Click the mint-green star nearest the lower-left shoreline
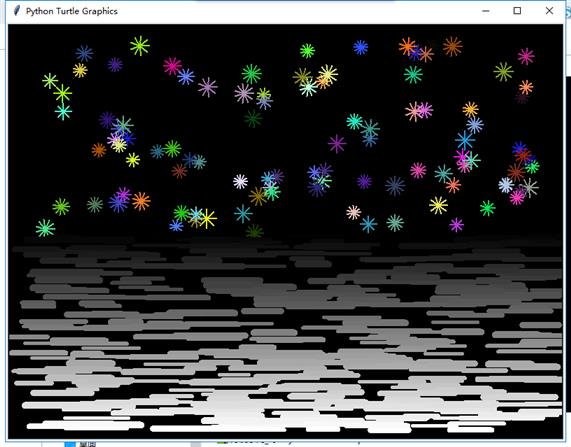The width and height of the screenshot is (571, 447). (46, 228)
